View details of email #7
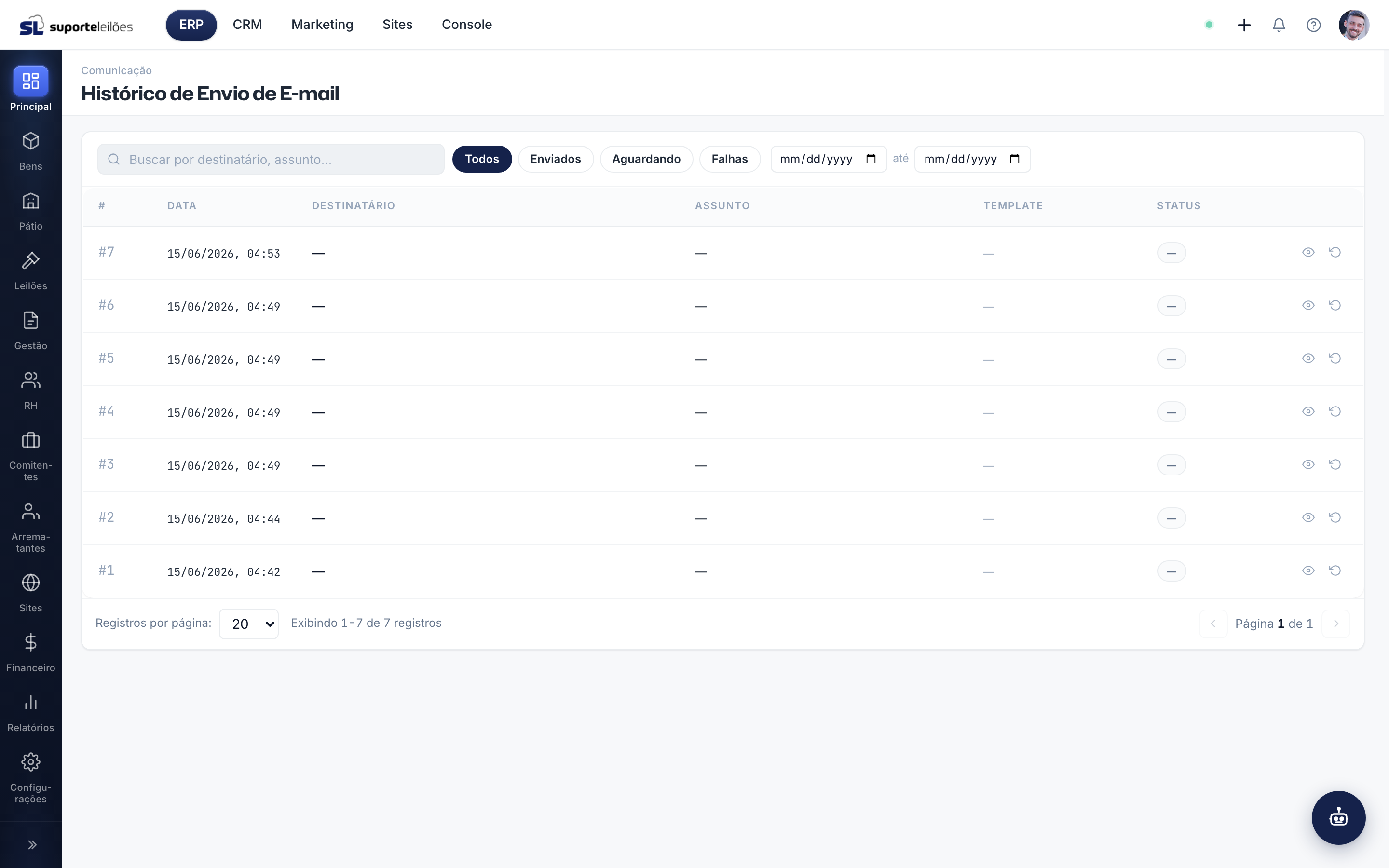Viewport: 1389px width, 868px height. (1308, 252)
